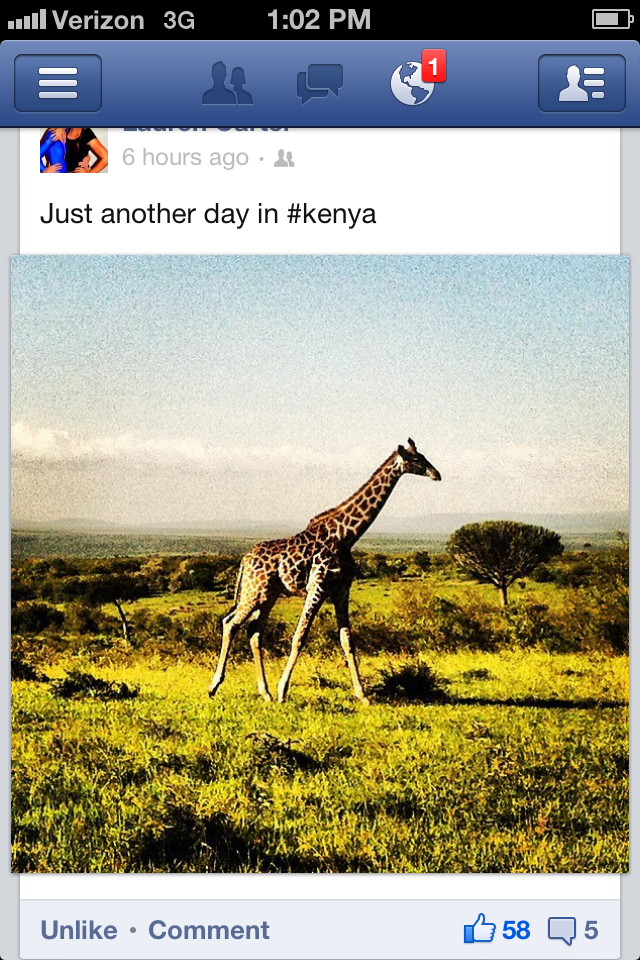The height and width of the screenshot is (960, 640).
Task: Open the messages chat bubbles icon
Action: click(320, 84)
